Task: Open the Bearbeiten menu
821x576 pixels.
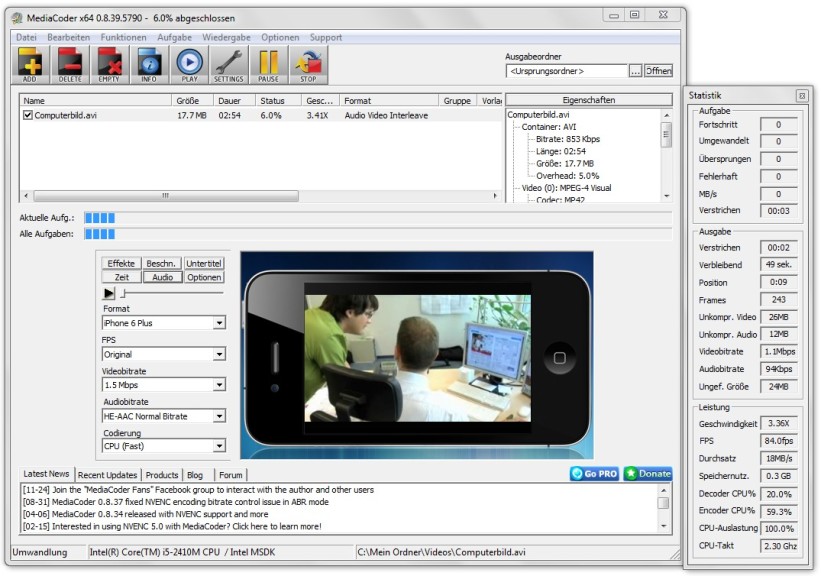Action: 69,38
